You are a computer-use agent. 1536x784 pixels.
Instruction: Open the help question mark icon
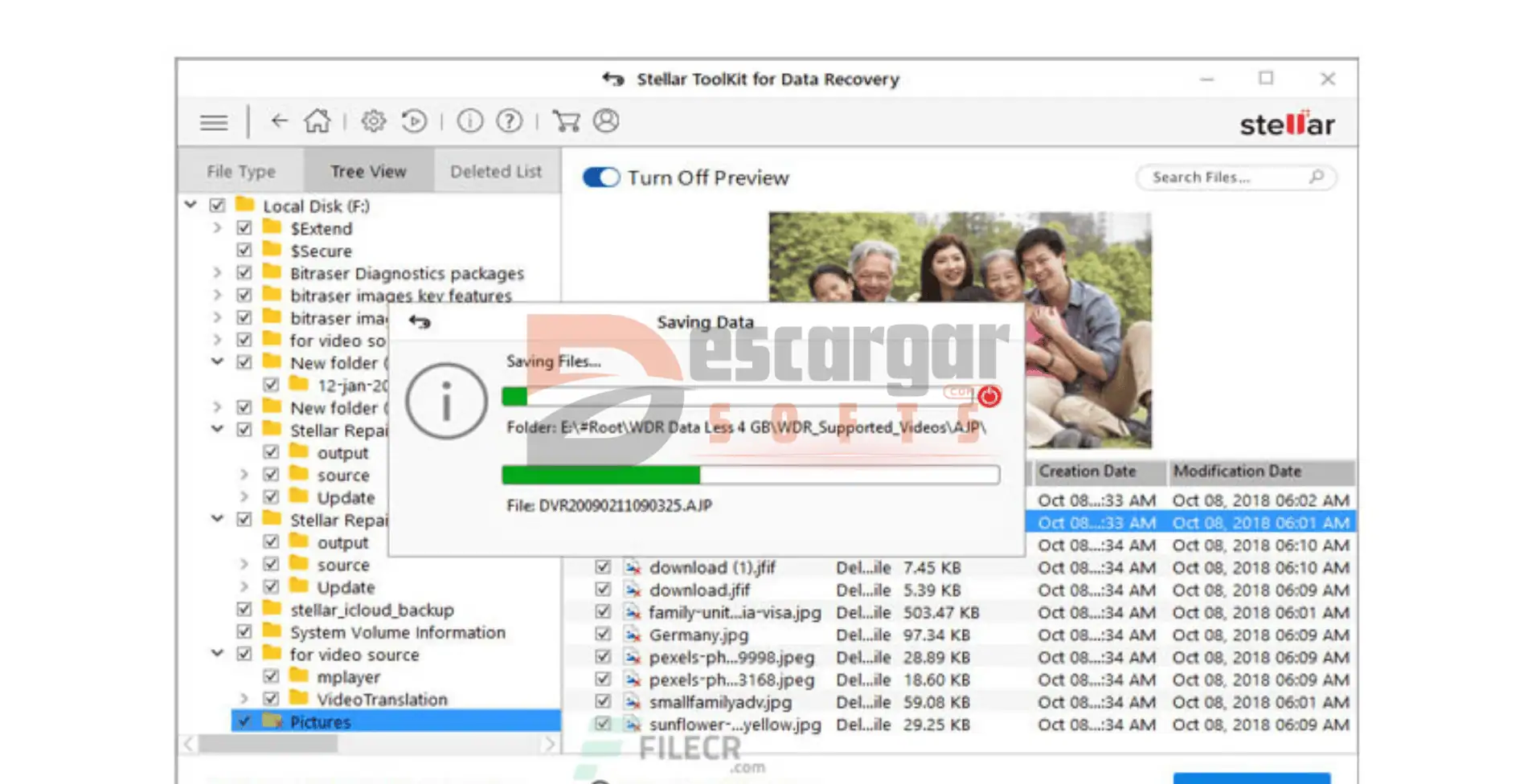[x=509, y=121]
